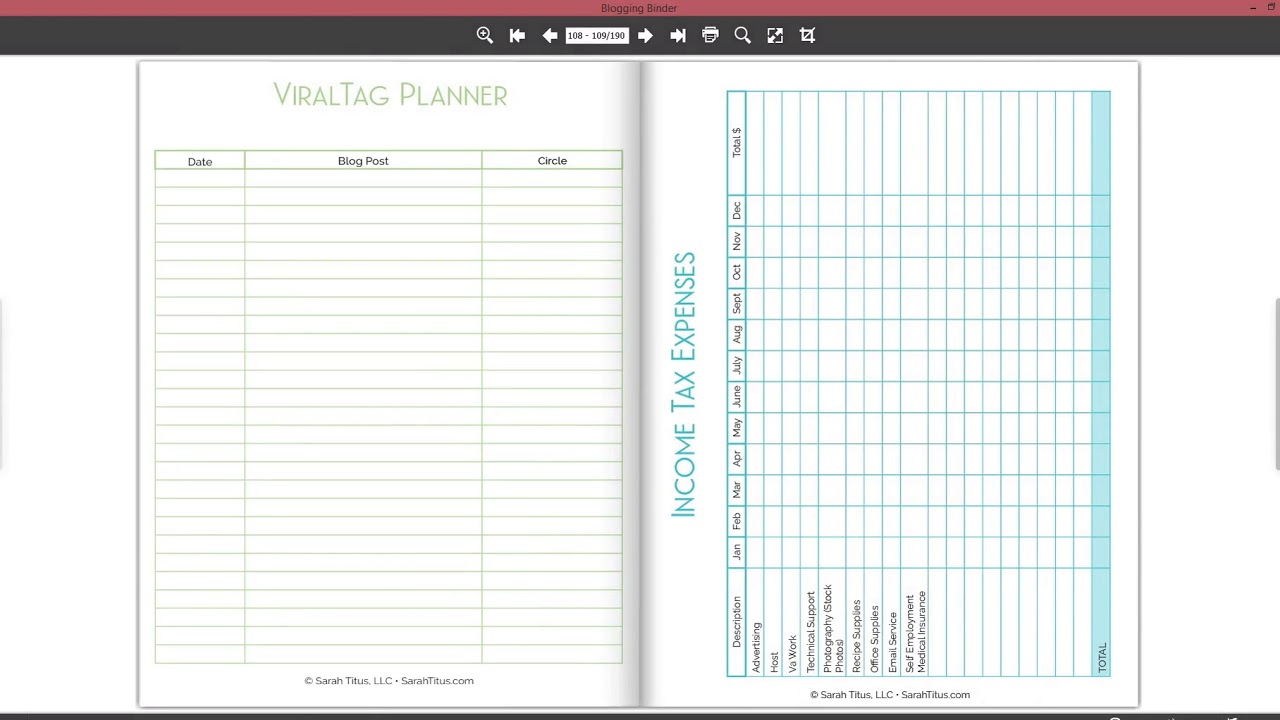Jump to the last page

point(678,35)
